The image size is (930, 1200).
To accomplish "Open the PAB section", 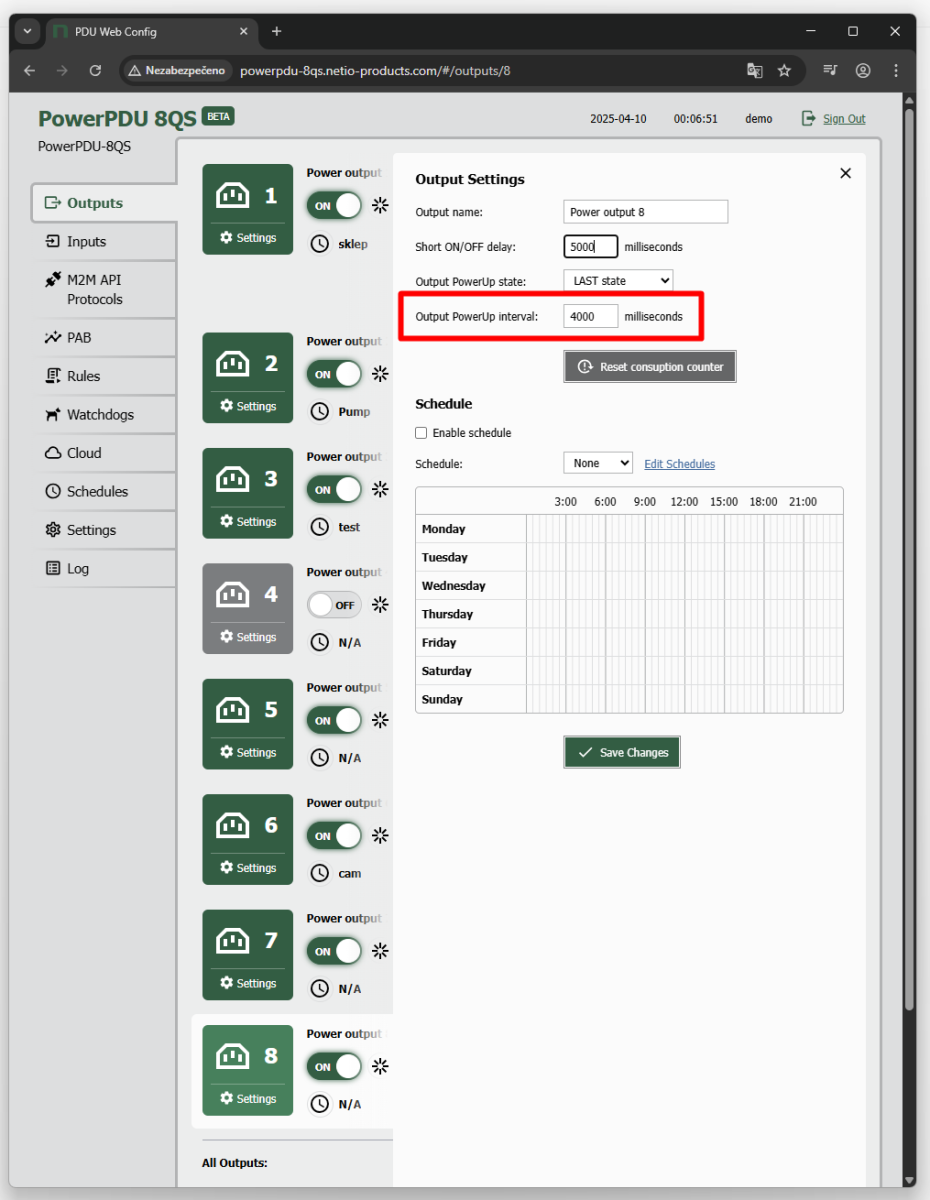I will [x=104, y=337].
